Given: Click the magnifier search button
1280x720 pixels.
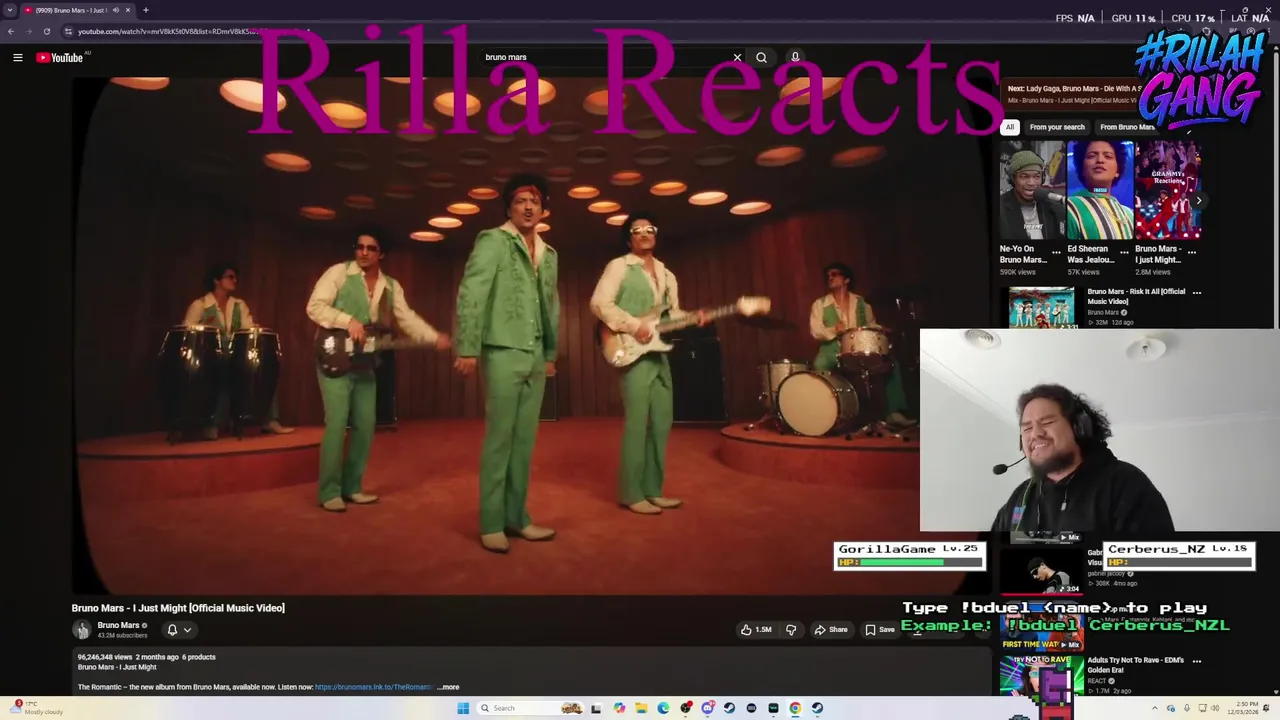Looking at the screenshot, I should click(761, 57).
